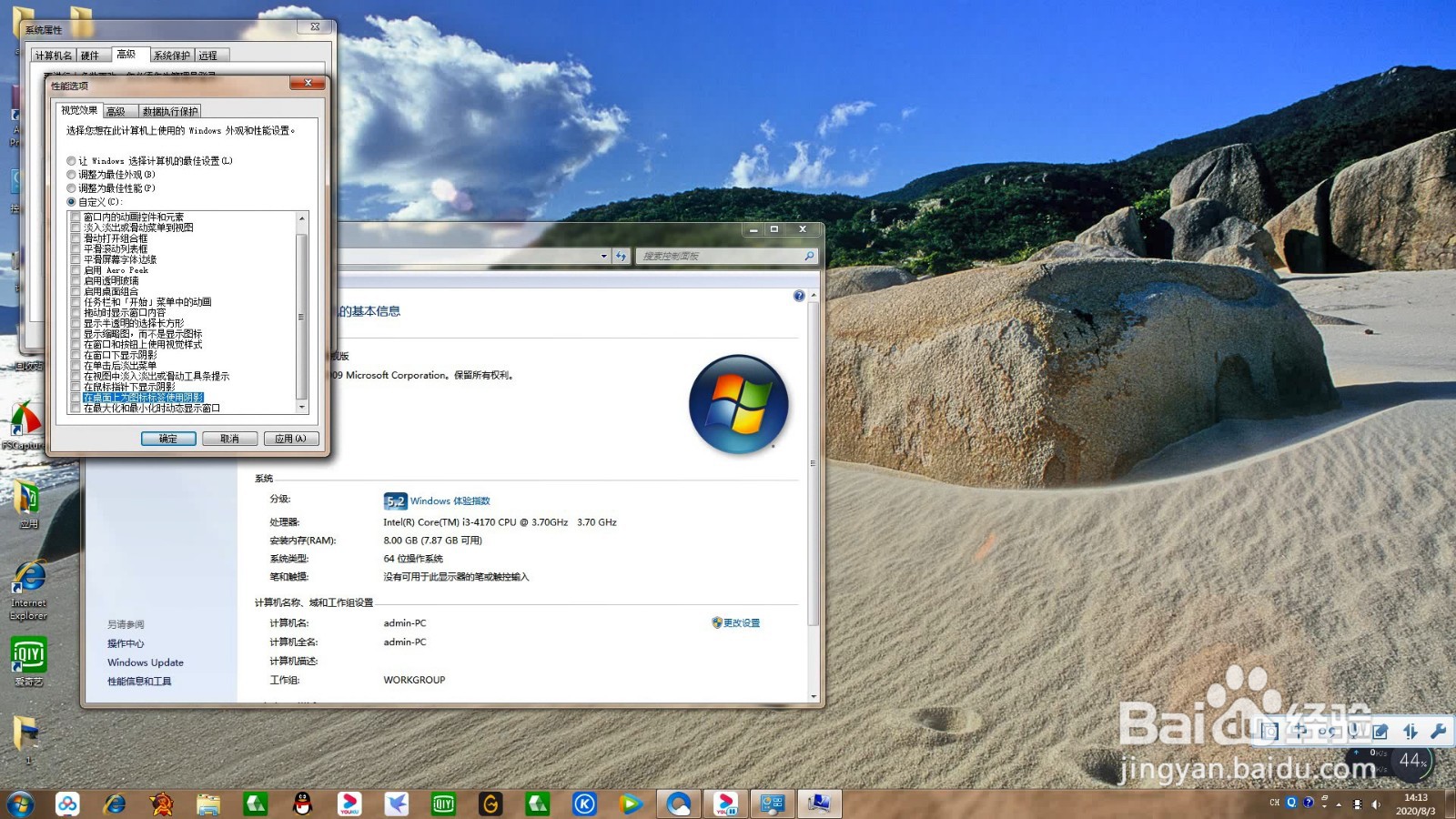Click effects list scroll-down arrow
The height and width of the screenshot is (819, 1456).
coord(302,409)
